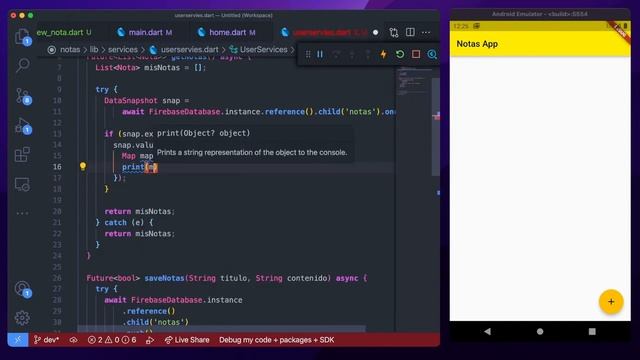This screenshot has width=640, height=360.
Task: Click the status bar icon before Live Share
Action: 150,340
